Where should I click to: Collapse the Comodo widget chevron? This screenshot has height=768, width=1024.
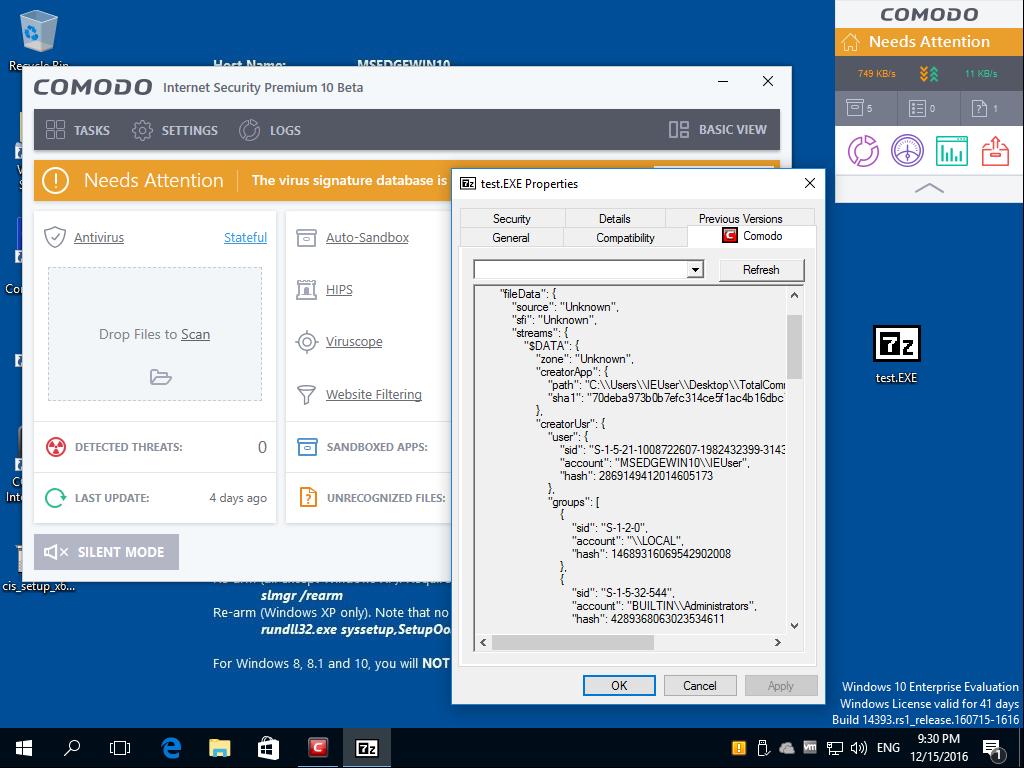929,188
